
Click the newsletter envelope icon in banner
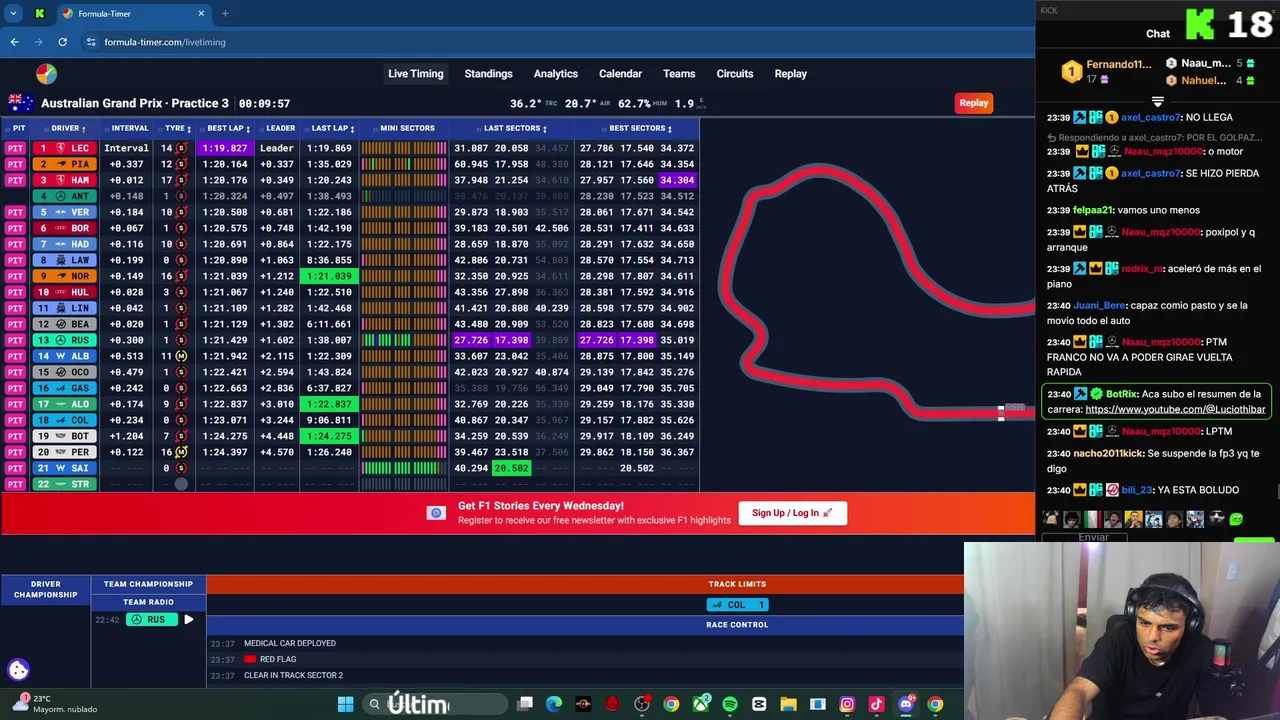[436, 513]
